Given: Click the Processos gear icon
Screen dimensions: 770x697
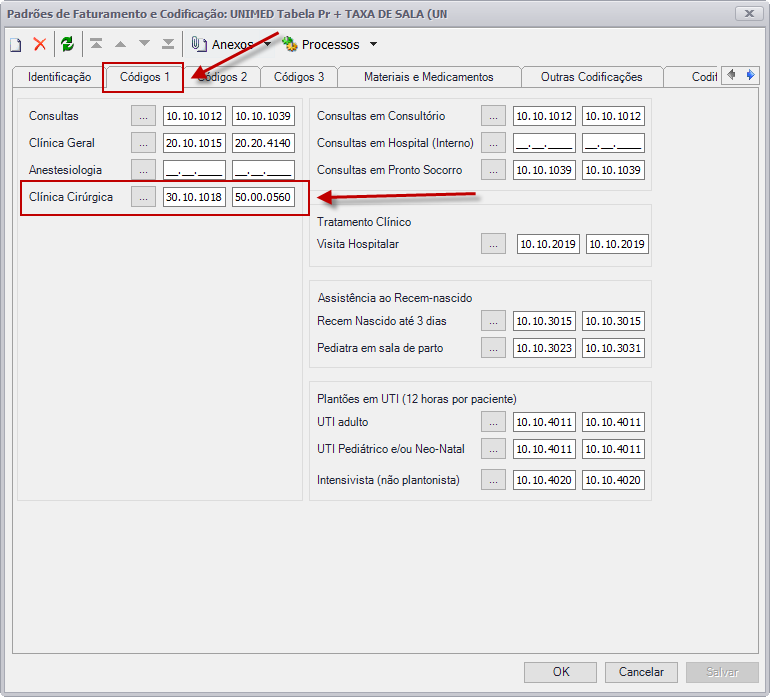Looking at the screenshot, I should 290,44.
